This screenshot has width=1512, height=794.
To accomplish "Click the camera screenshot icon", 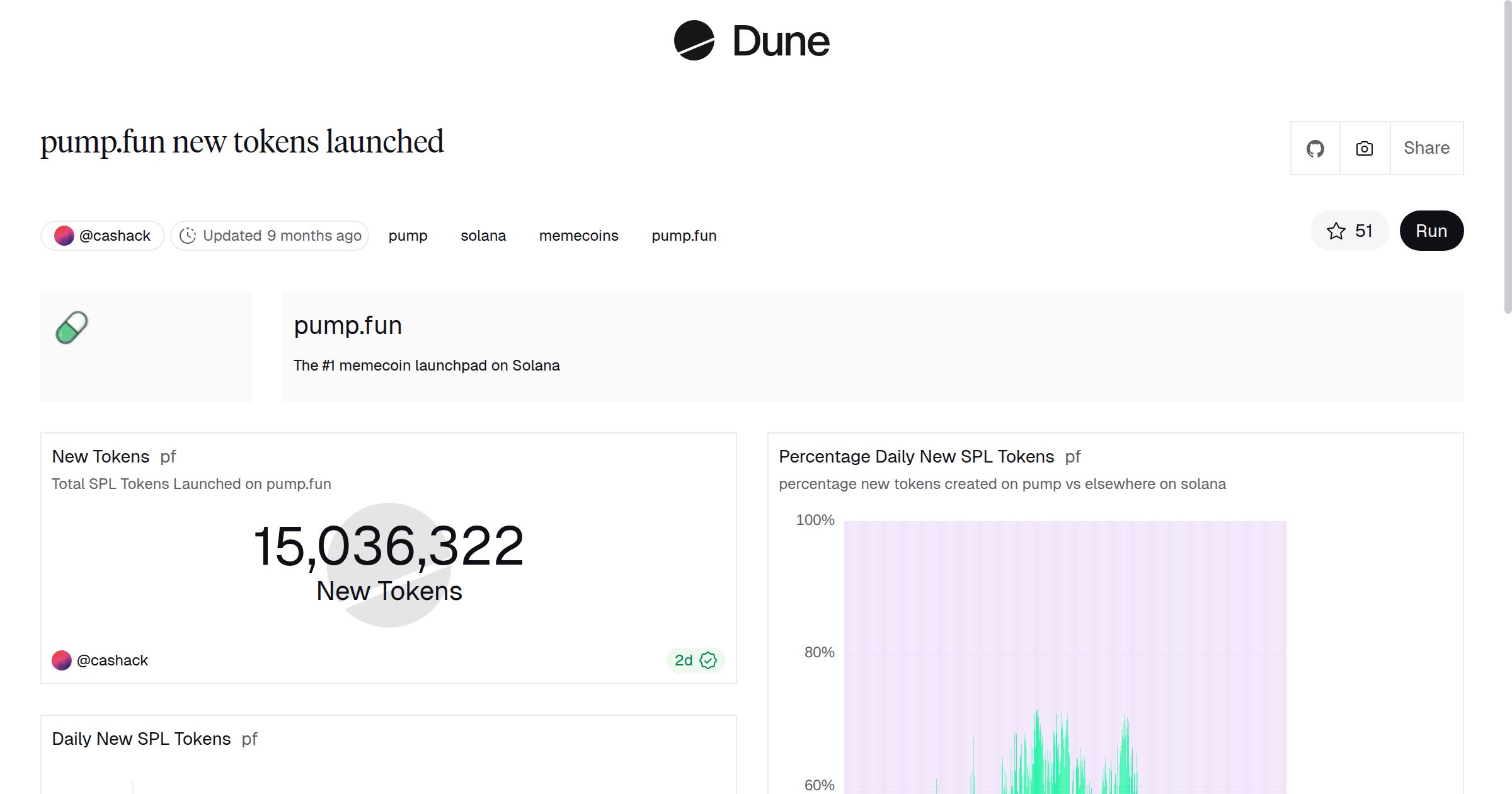I will pos(1364,148).
